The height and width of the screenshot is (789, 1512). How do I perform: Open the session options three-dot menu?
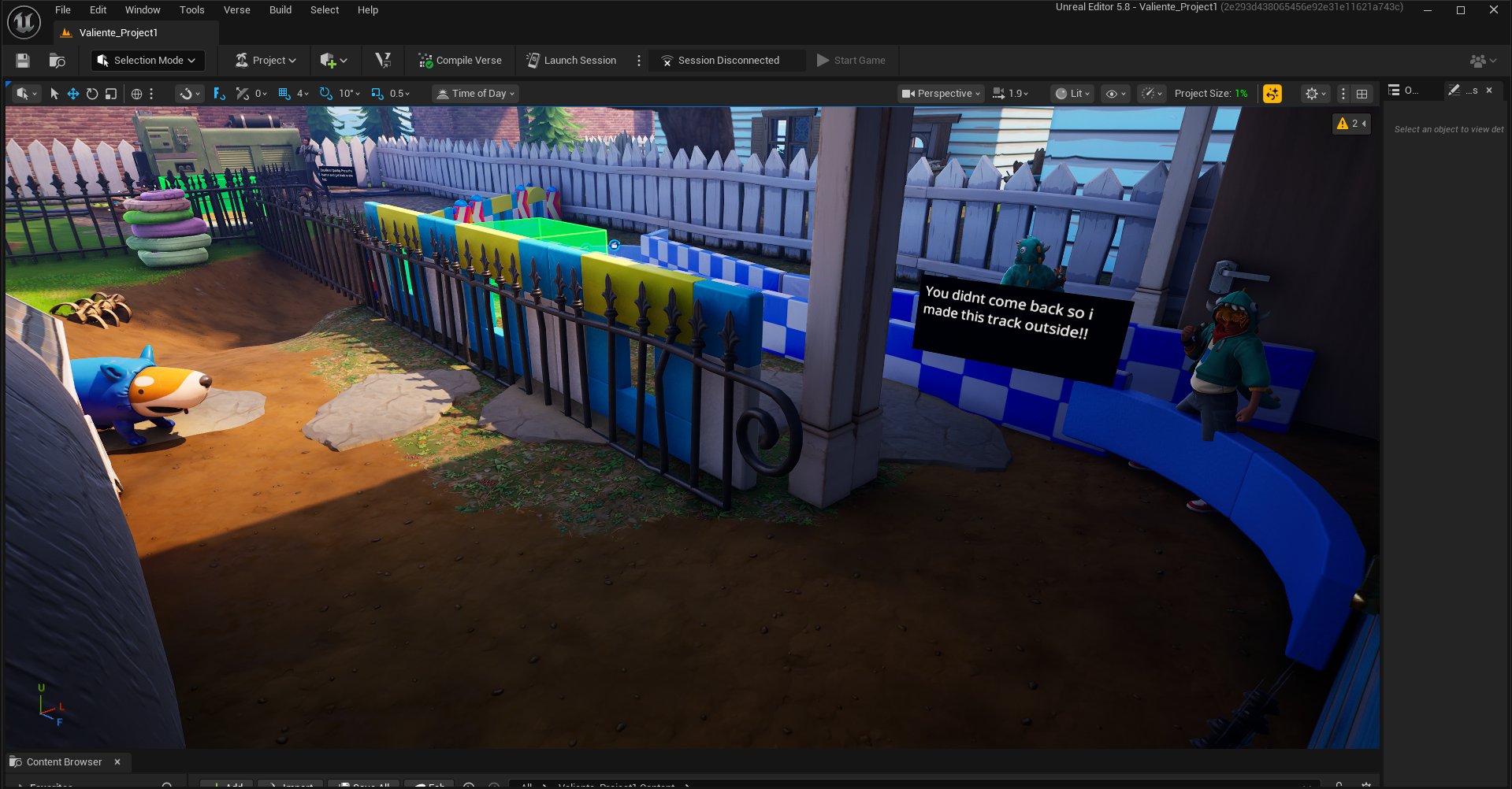pos(639,61)
